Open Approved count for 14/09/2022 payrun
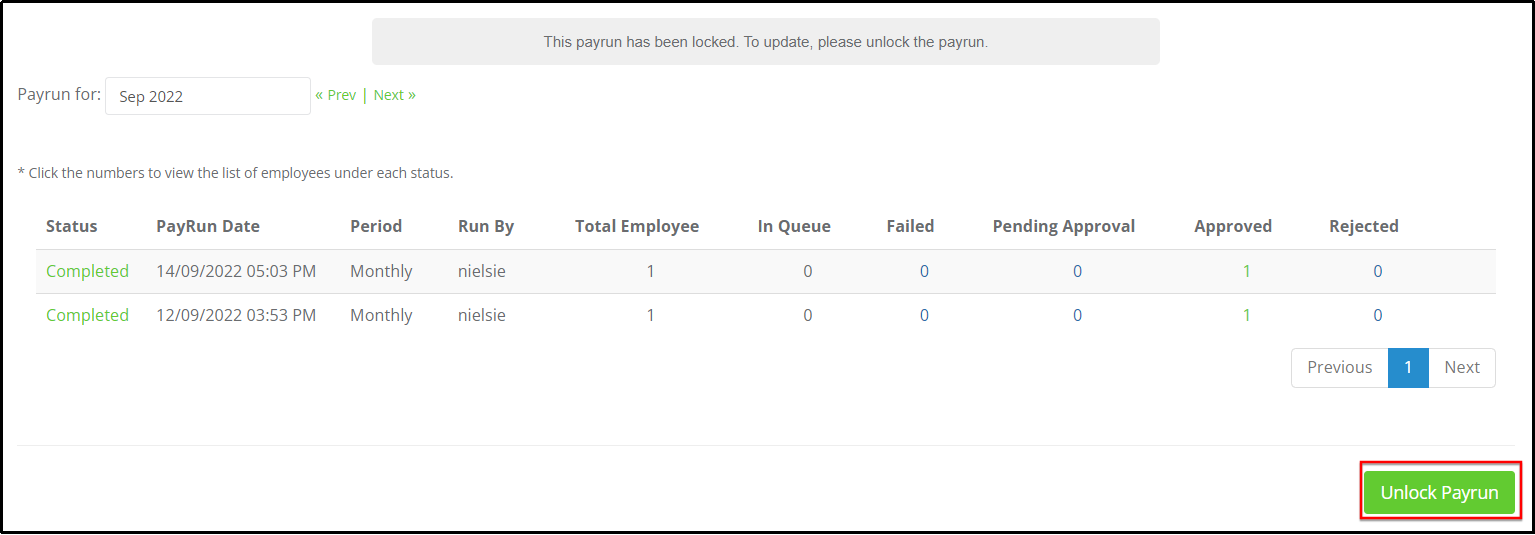Viewport: 1535px width, 535px height. 1247,271
